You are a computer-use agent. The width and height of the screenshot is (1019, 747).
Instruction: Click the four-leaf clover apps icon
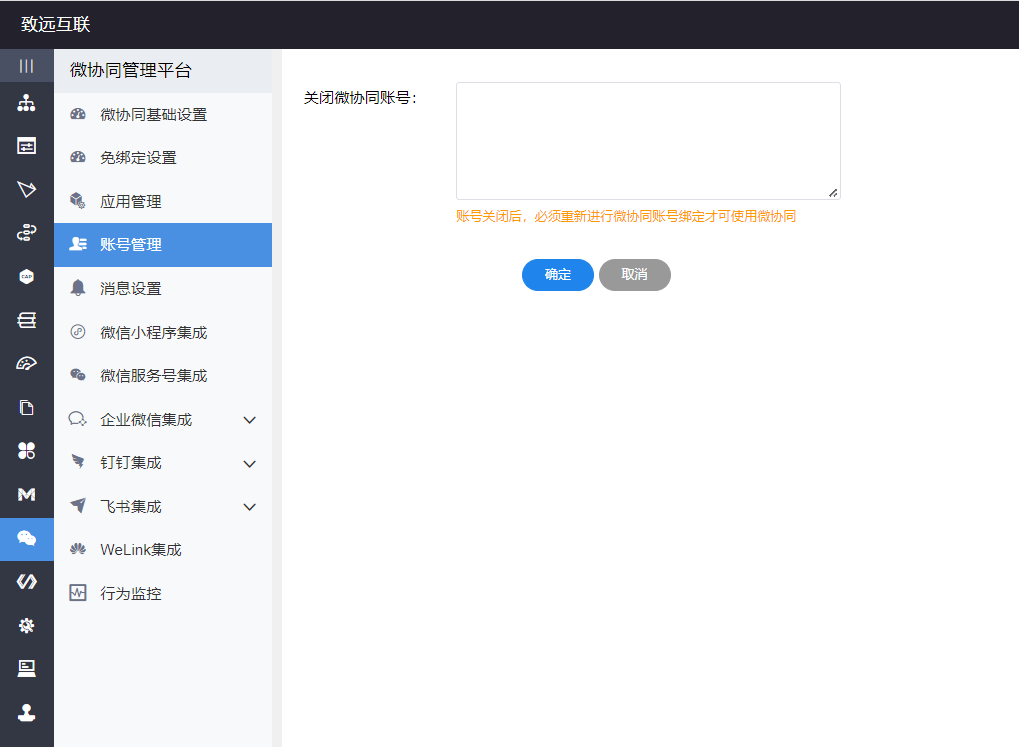pyautogui.click(x=27, y=451)
